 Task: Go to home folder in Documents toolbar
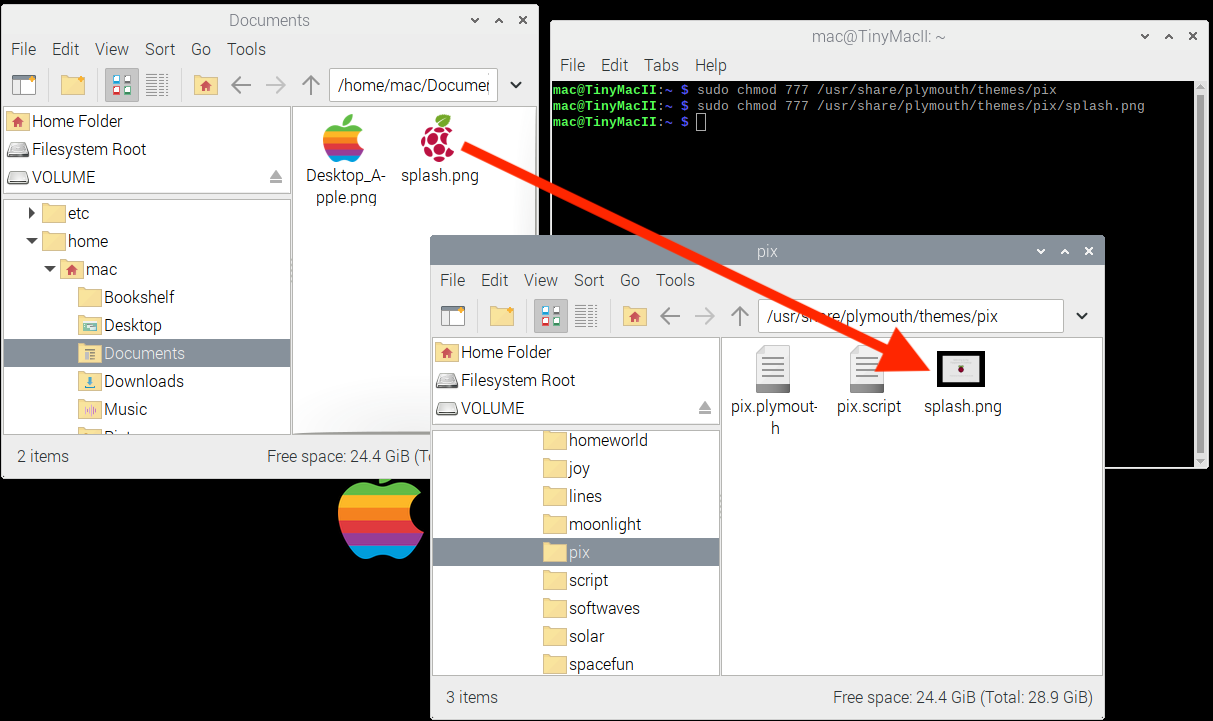(x=205, y=85)
